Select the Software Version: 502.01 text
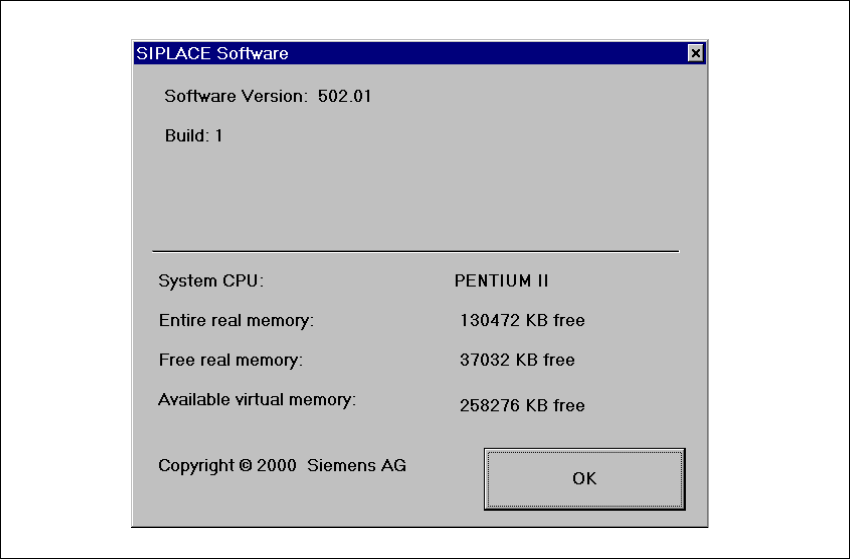The width and height of the screenshot is (850, 559). point(268,96)
